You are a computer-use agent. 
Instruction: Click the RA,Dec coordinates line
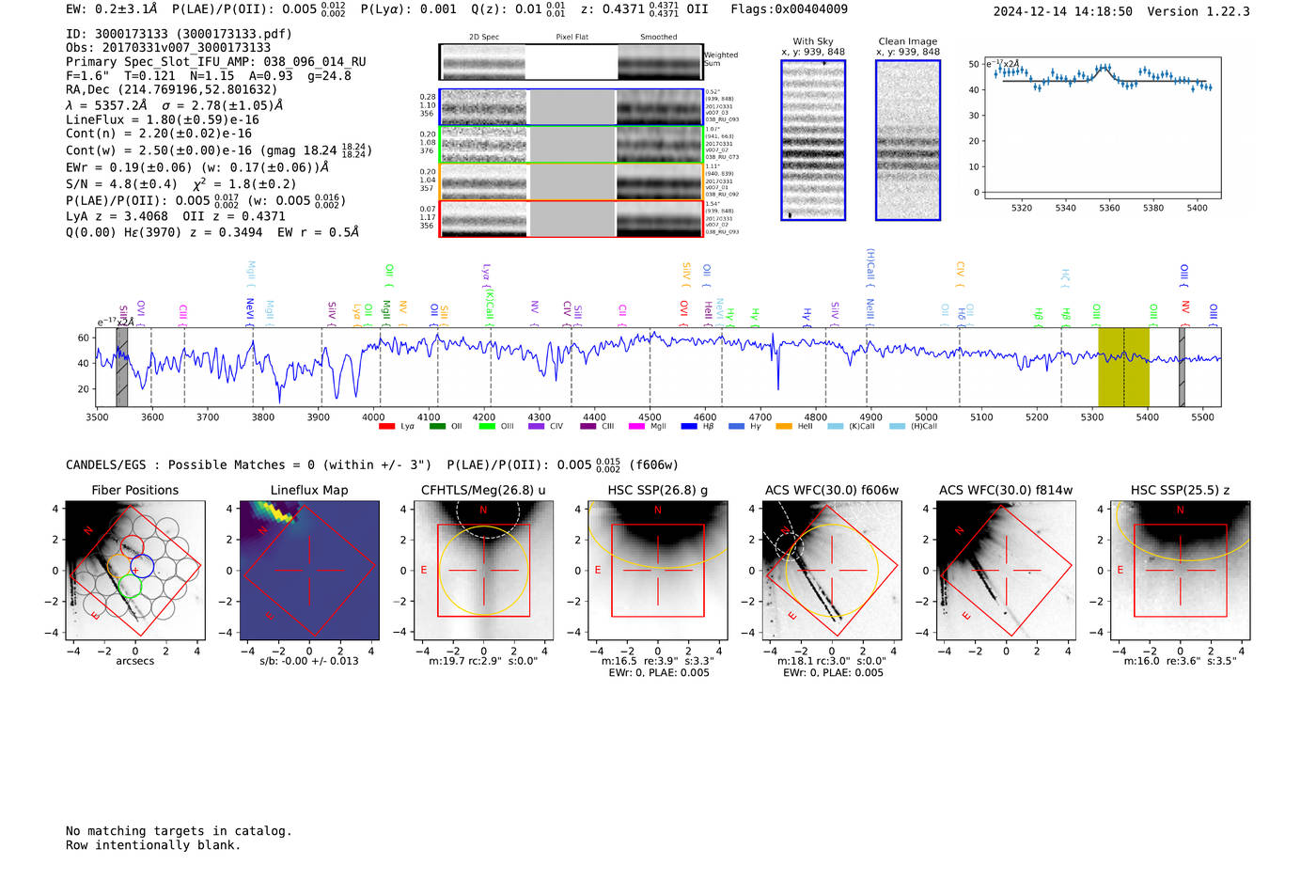click(x=172, y=90)
